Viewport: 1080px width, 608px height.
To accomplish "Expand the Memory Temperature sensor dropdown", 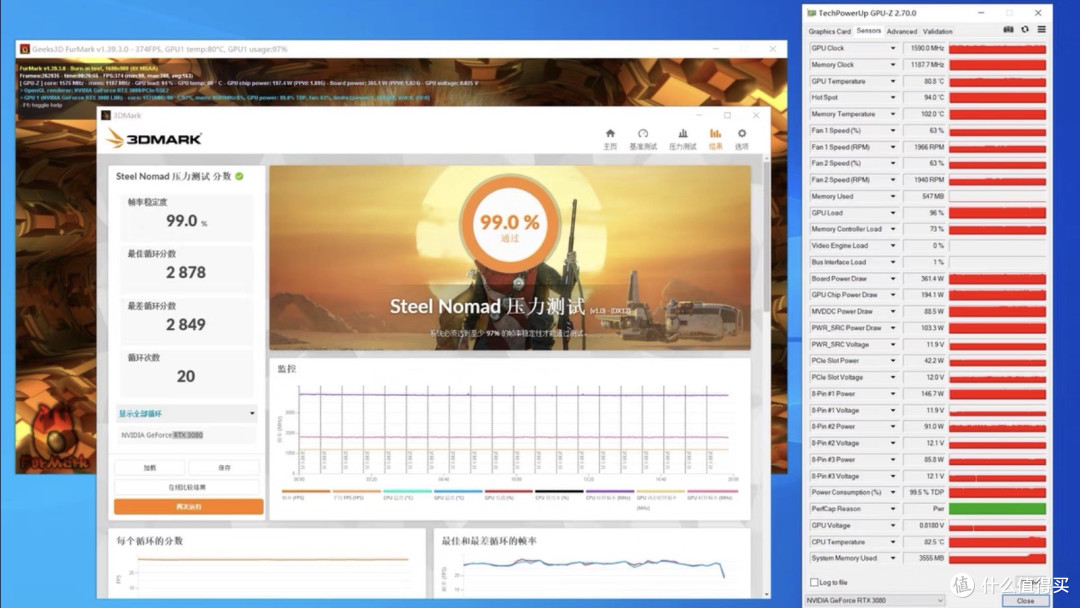I will (893, 114).
